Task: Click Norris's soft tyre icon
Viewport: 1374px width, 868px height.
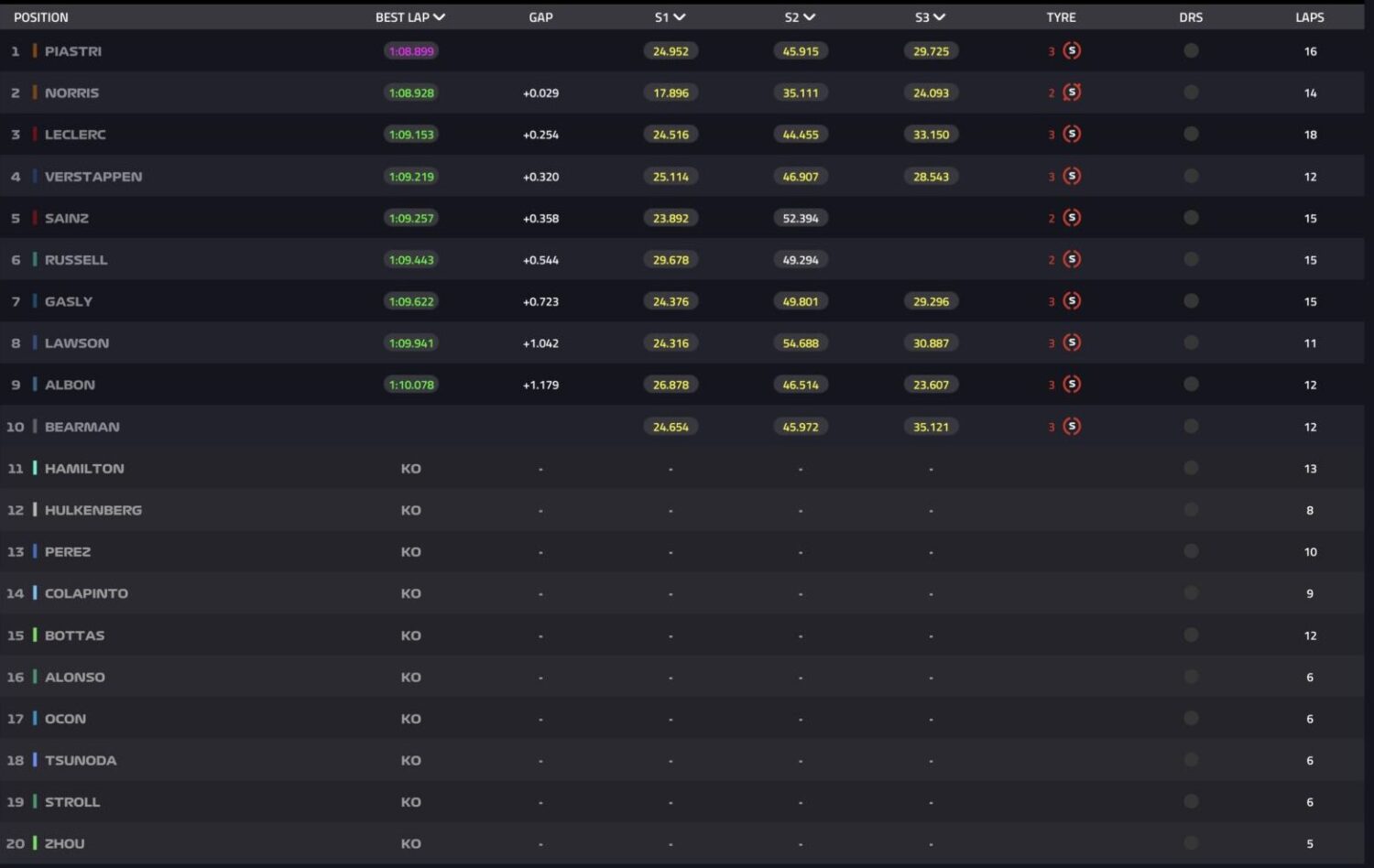Action: 1072,92
